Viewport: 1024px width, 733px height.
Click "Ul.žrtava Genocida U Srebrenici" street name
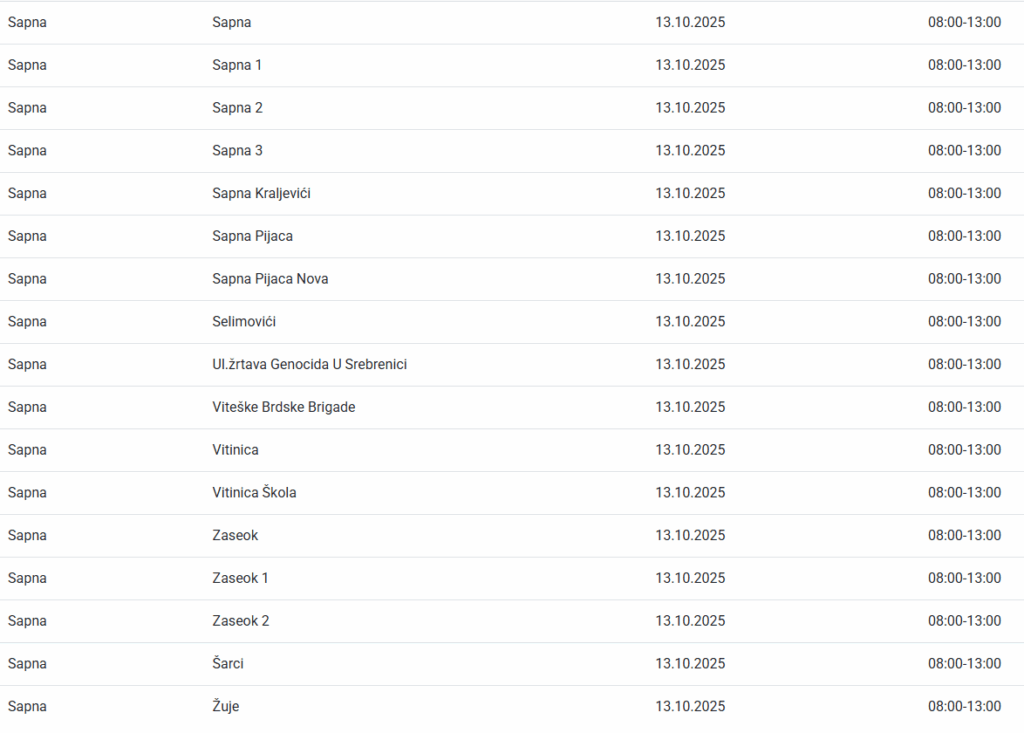[x=309, y=364]
